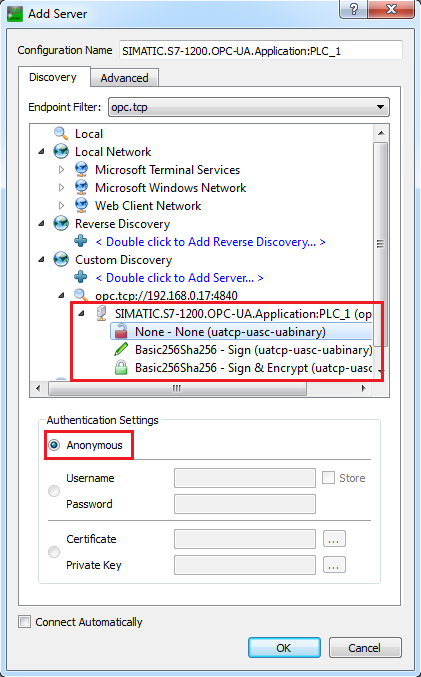Click the green pencil icon for Sign endpoint
This screenshot has width=421, height=677.
pyautogui.click(x=121, y=350)
